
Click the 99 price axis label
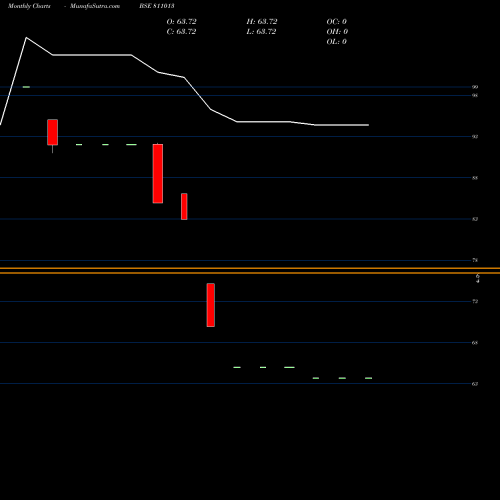pos(475,87)
